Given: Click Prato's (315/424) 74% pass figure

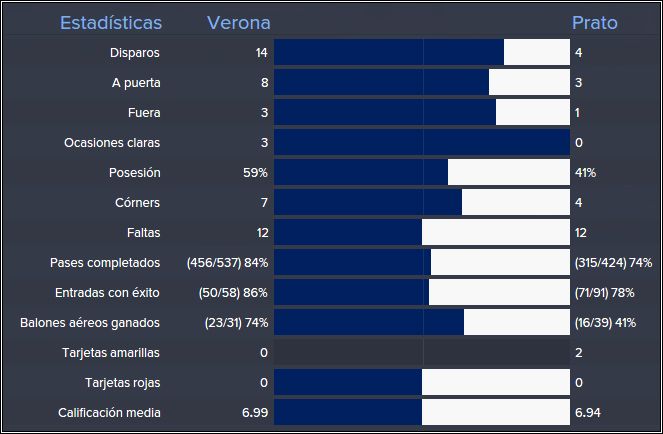Looking at the screenshot, I should pyautogui.click(x=613, y=263).
